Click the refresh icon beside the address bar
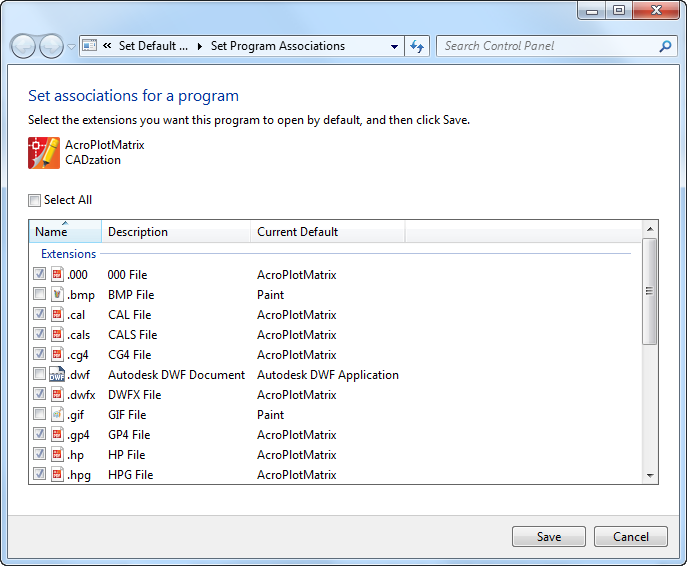The width and height of the screenshot is (687, 566). click(417, 46)
